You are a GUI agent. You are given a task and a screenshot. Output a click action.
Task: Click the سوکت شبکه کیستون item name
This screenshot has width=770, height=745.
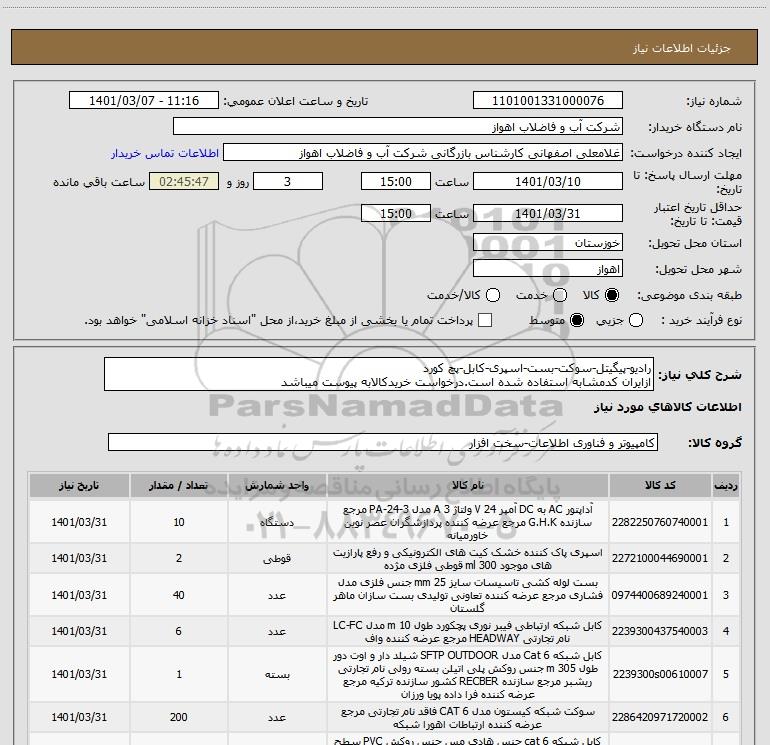pyautogui.click(x=468, y=717)
